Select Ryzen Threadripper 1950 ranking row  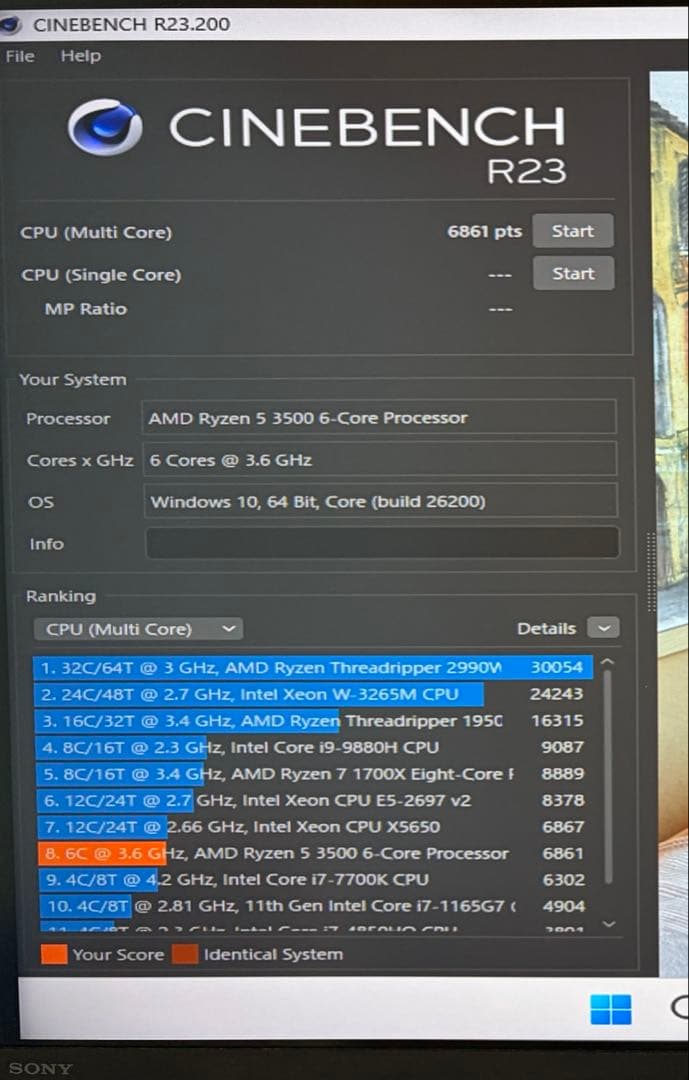point(313,720)
